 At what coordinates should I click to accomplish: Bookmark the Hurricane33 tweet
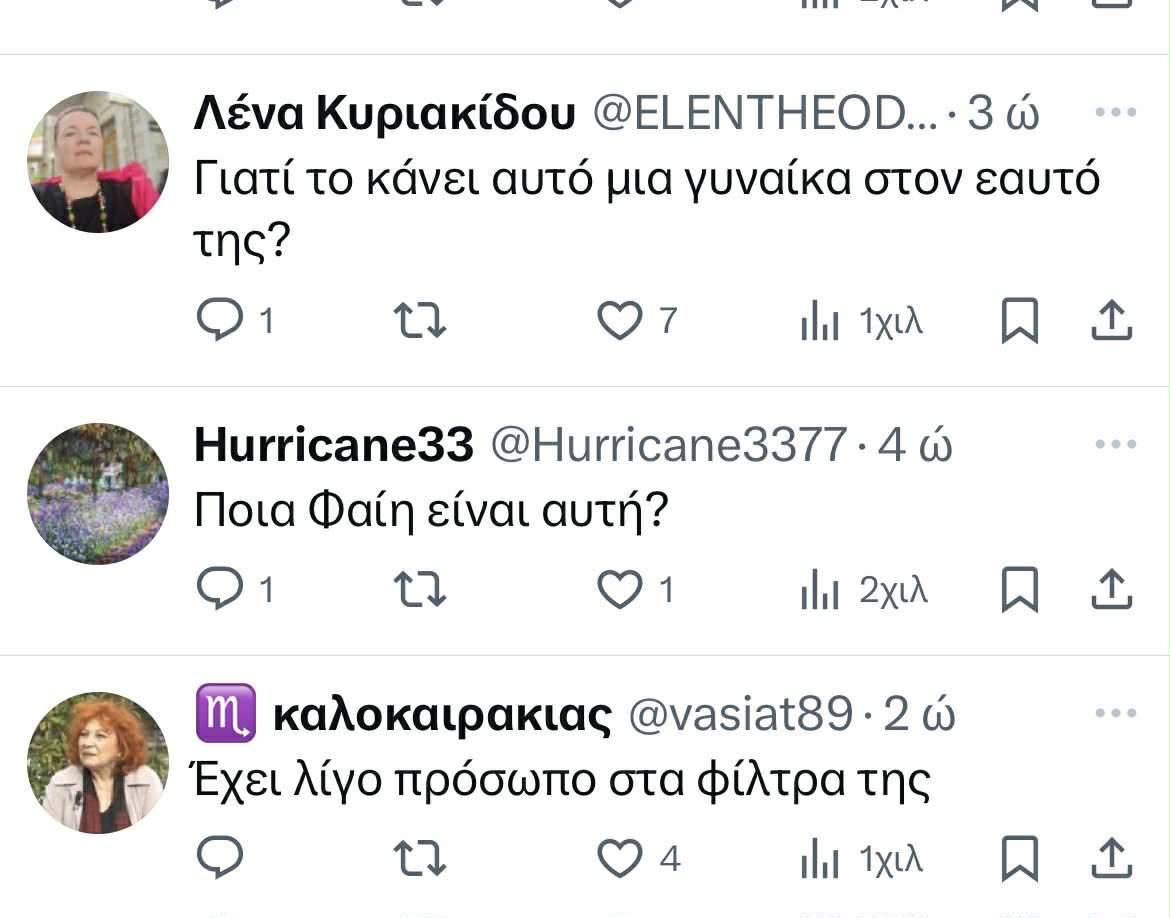(1019, 589)
